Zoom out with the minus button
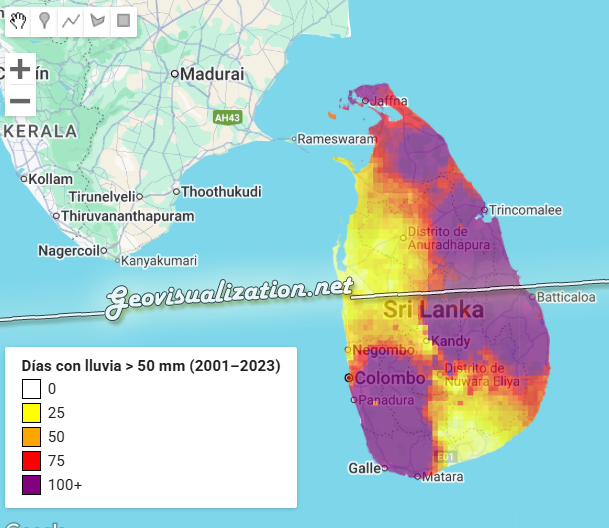Screen dimensions: 609x528 20,101
